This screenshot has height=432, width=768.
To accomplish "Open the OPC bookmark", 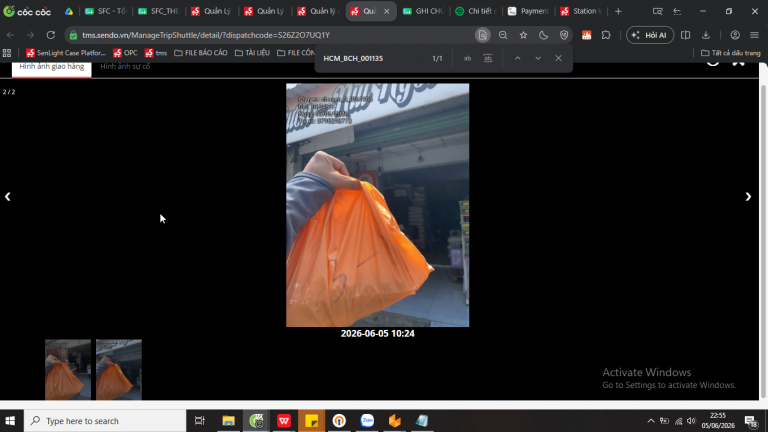I will (125, 53).
